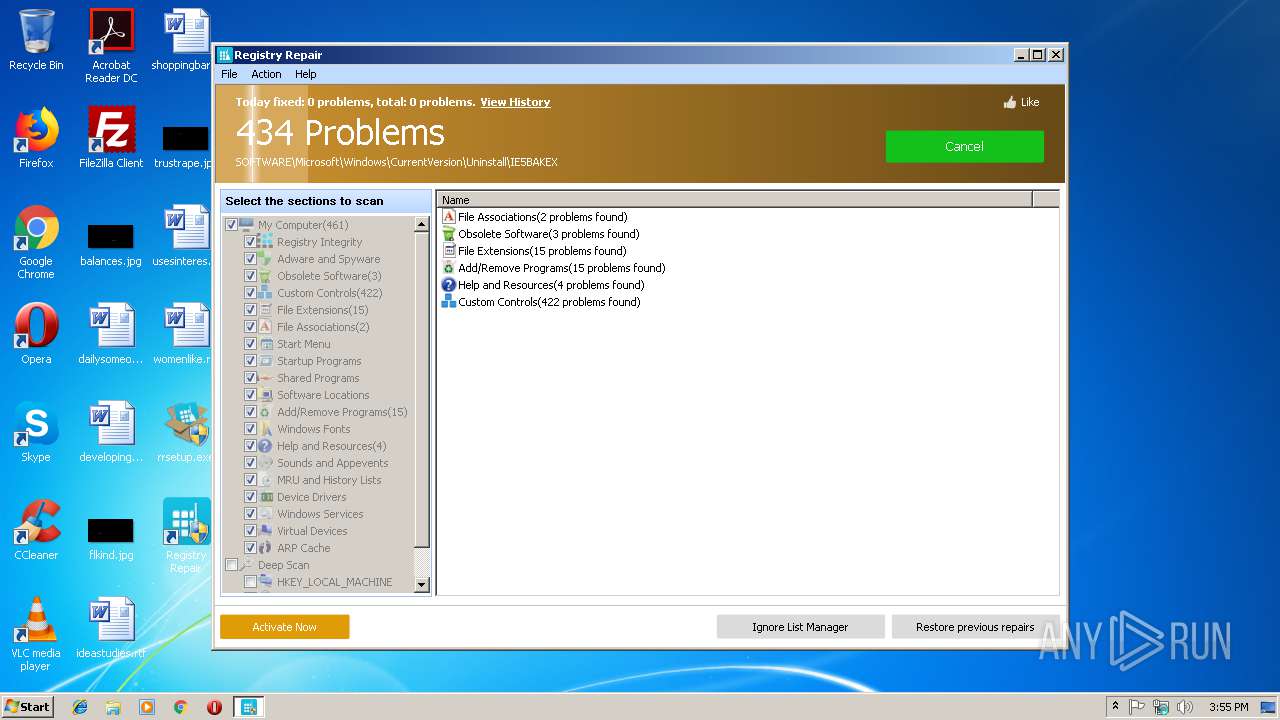Cancel the registry scan
1280x720 pixels.
click(x=964, y=146)
